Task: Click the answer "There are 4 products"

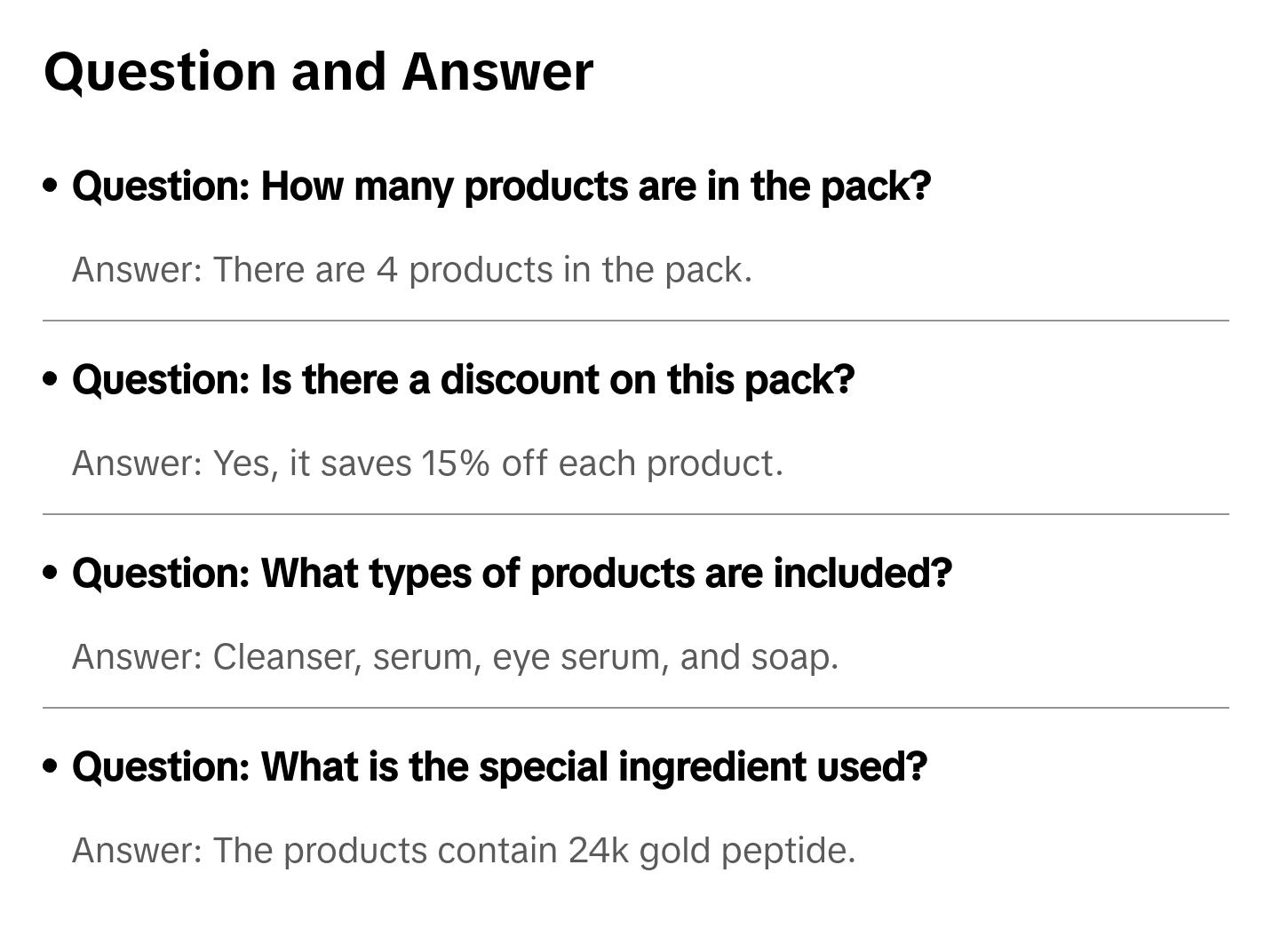Action: 411,270
